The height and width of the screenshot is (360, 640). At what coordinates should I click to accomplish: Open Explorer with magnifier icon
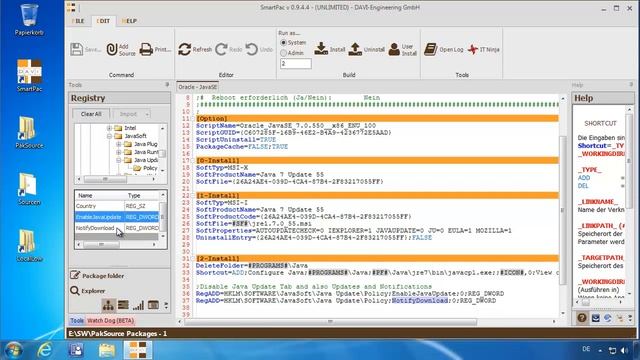tap(75, 291)
